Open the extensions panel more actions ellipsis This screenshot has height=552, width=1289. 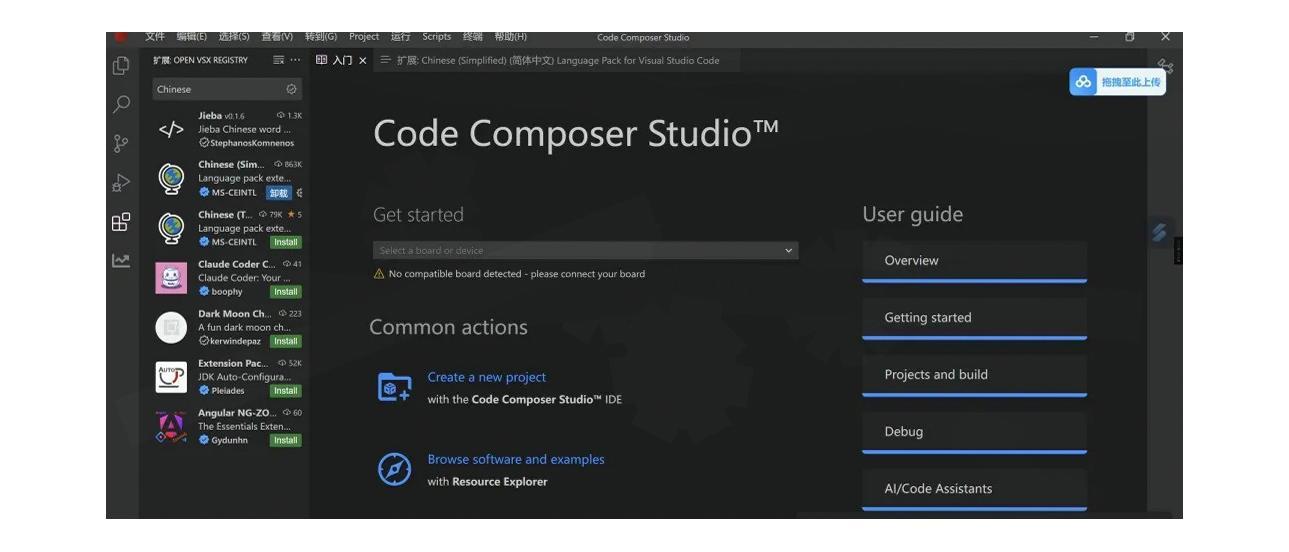(295, 60)
